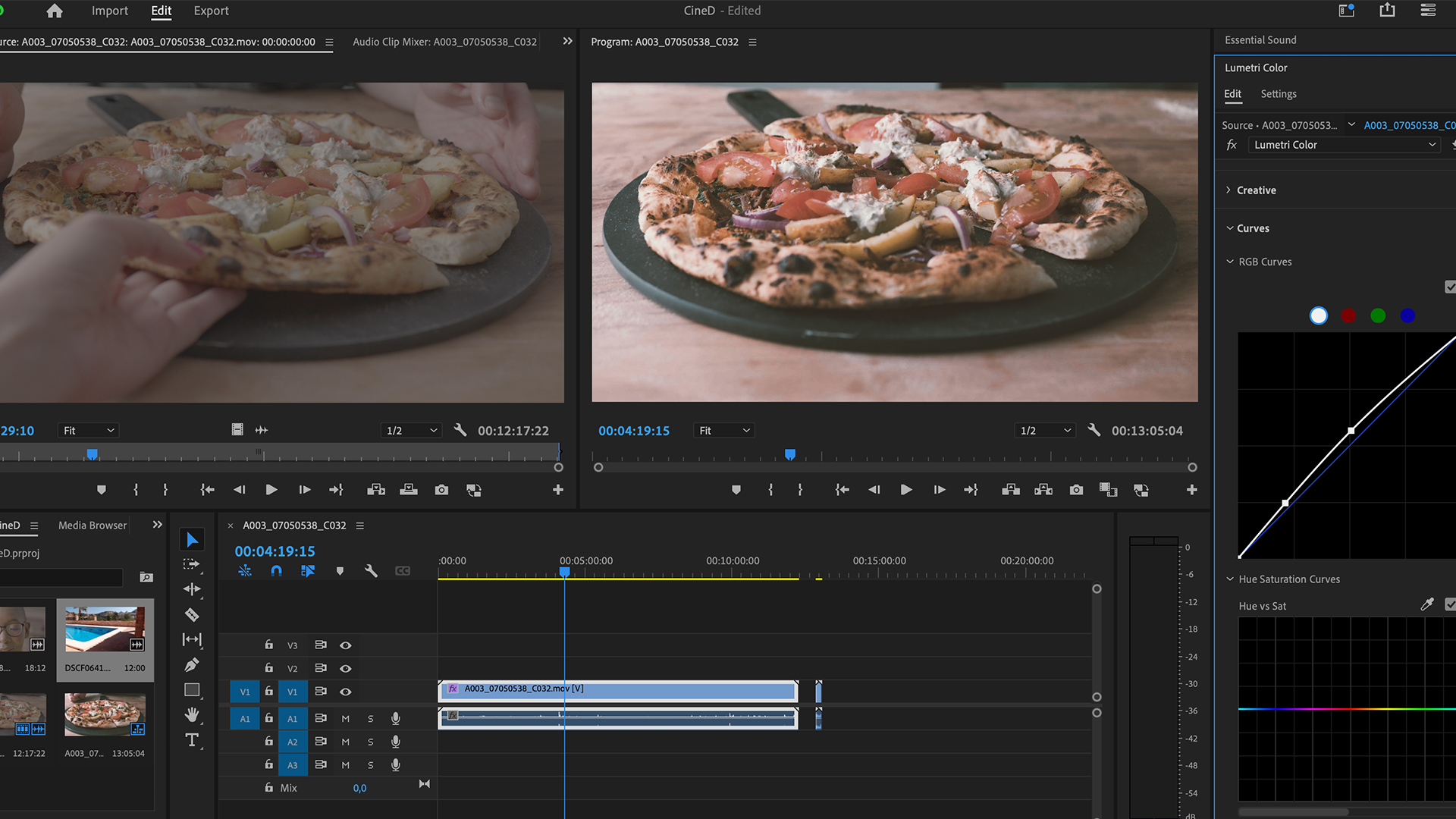Image resolution: width=1456 pixels, height=819 pixels.
Task: Click the Add Button (+) in Program monitor controls
Action: [x=1191, y=490]
